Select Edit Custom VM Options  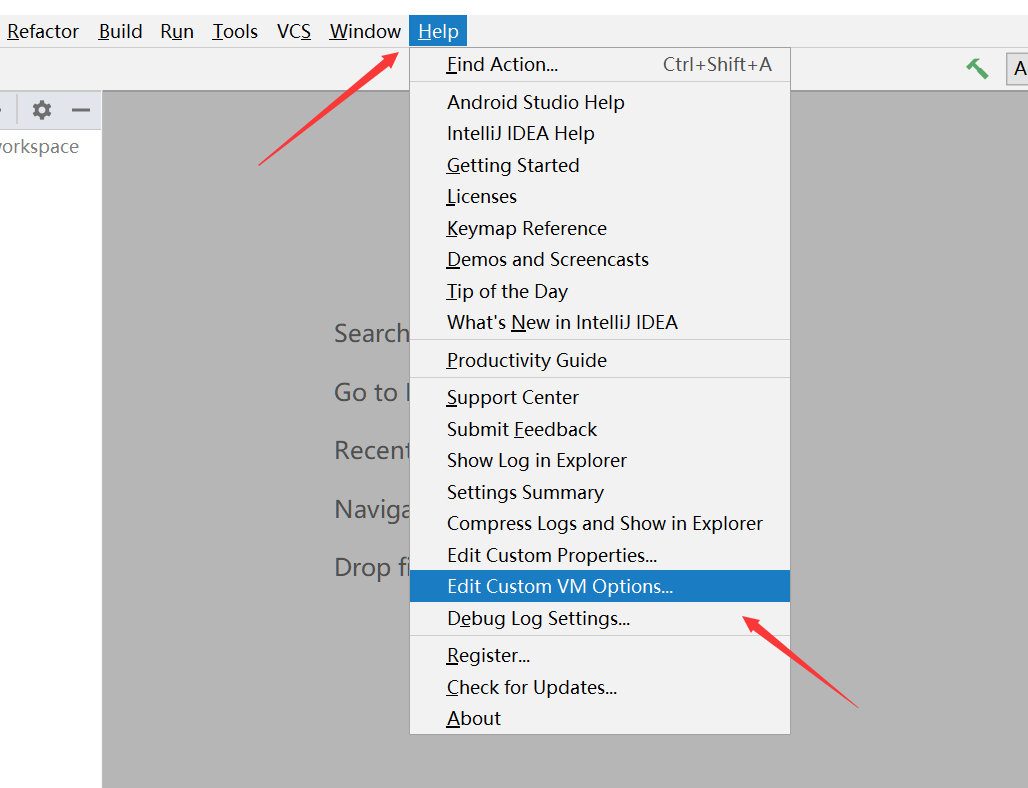(x=560, y=587)
